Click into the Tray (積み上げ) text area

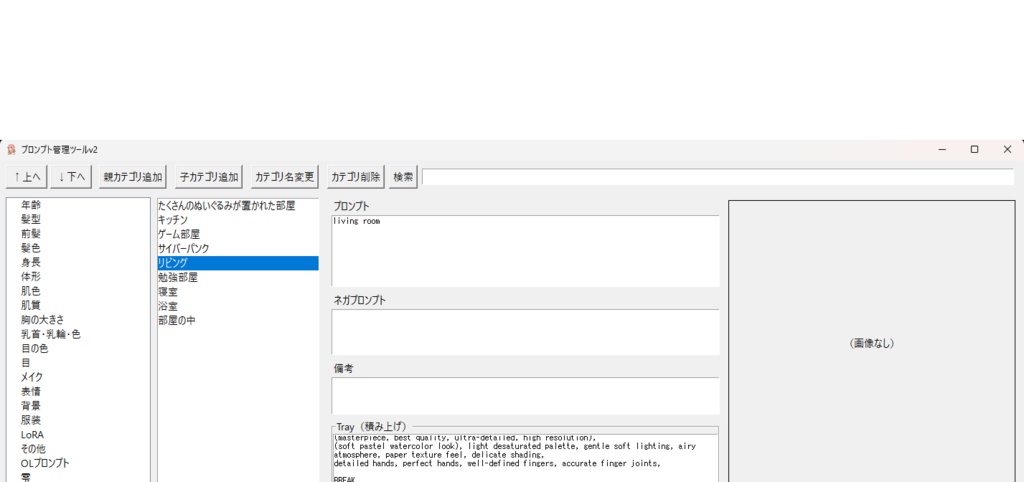[x=525, y=458]
